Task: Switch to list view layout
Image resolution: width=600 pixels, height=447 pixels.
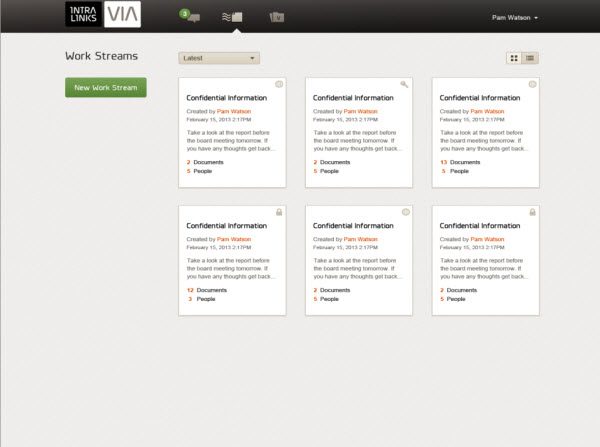Action: coord(530,58)
